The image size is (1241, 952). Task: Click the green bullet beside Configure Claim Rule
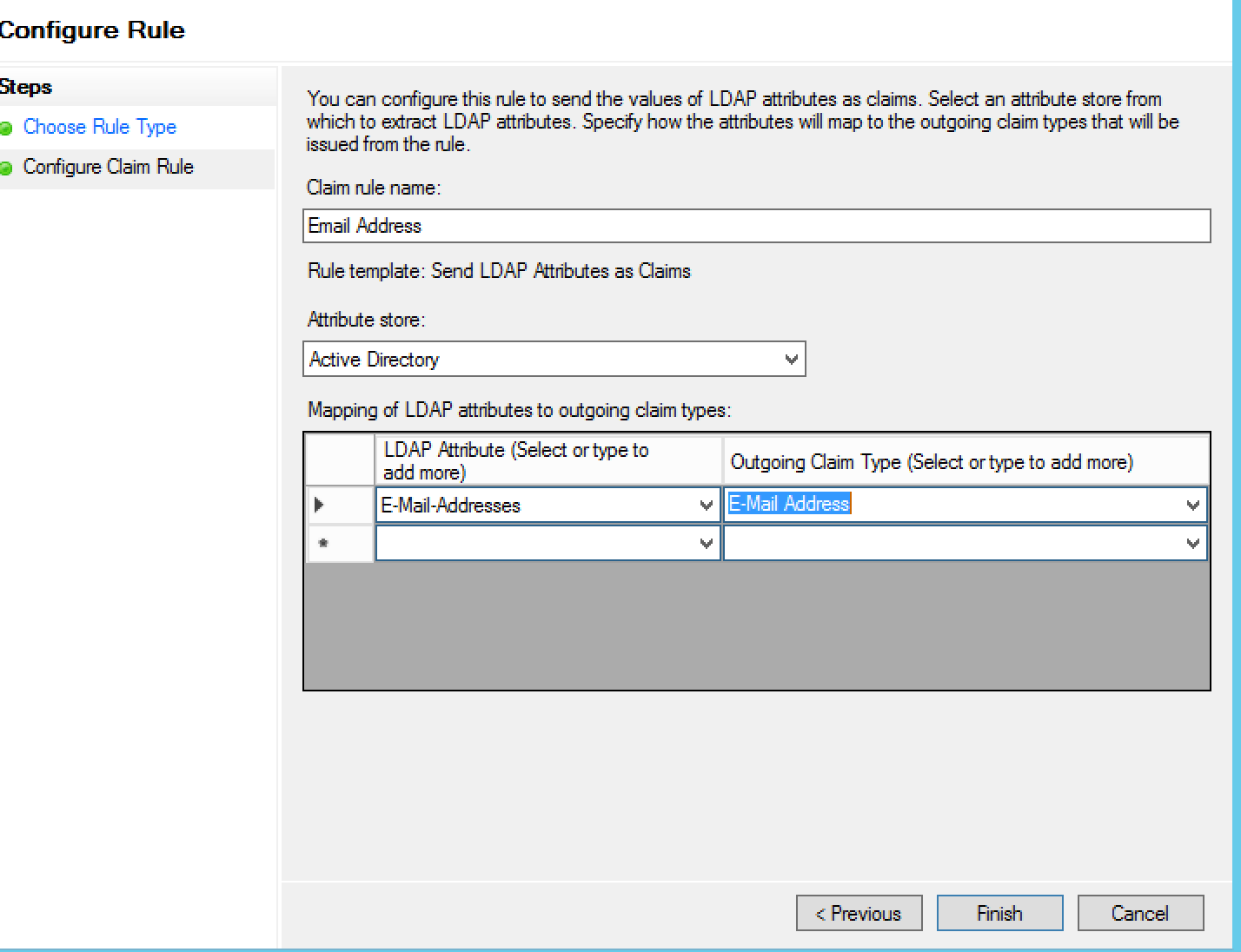tap(6, 168)
